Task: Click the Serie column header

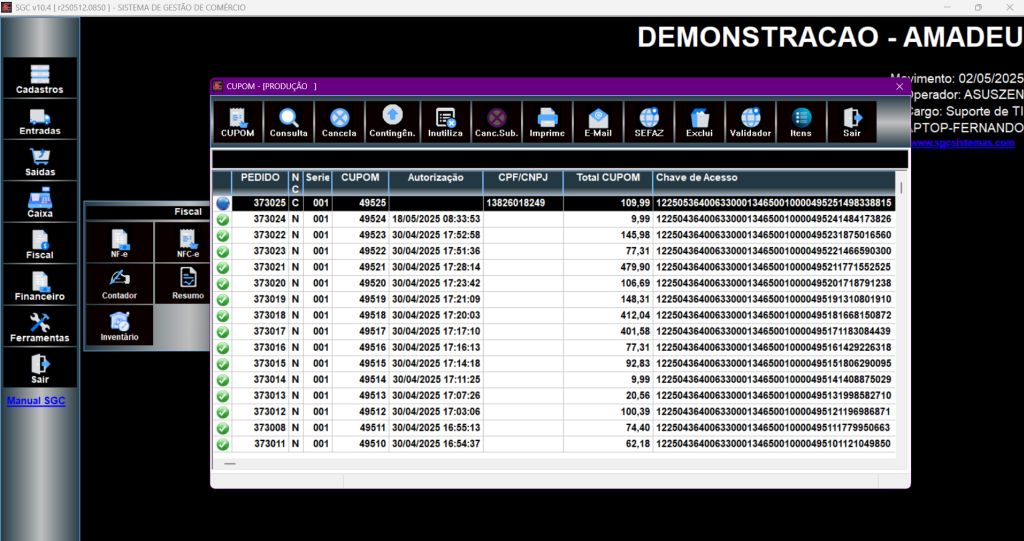Action: point(317,182)
